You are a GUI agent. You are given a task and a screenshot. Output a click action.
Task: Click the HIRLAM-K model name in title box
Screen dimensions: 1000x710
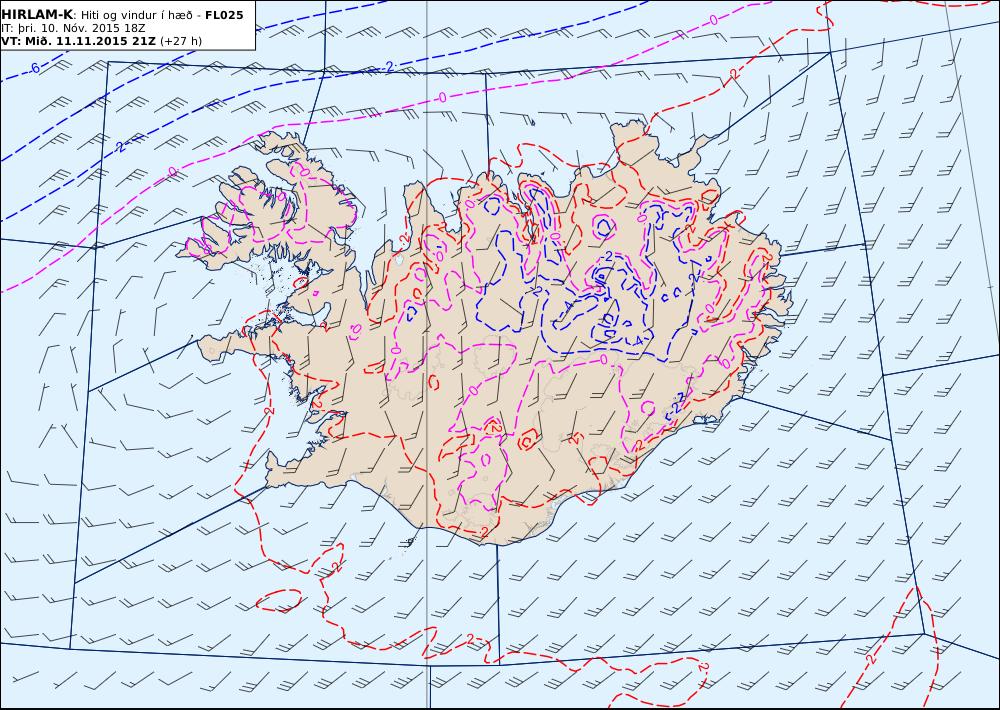pyautogui.click(x=38, y=15)
